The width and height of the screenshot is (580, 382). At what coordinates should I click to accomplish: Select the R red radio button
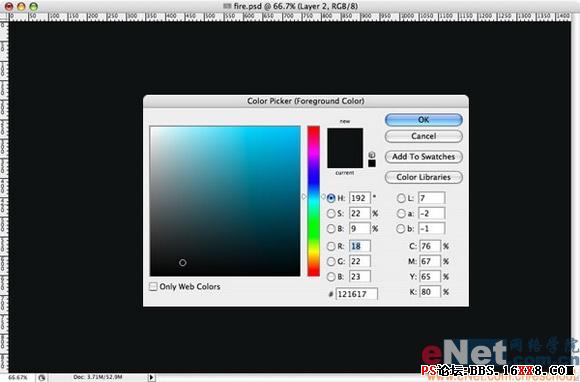coord(331,246)
